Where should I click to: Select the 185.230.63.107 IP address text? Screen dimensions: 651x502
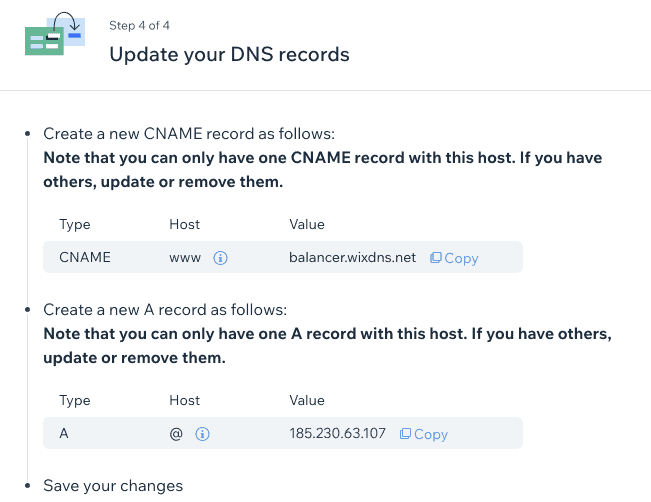[337, 433]
